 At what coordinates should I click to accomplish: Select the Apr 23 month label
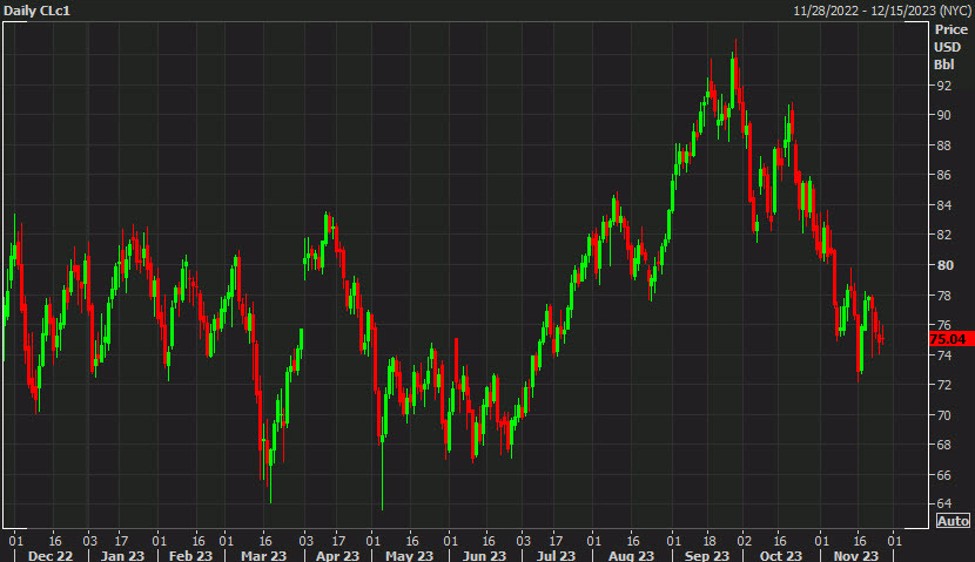click(x=337, y=555)
